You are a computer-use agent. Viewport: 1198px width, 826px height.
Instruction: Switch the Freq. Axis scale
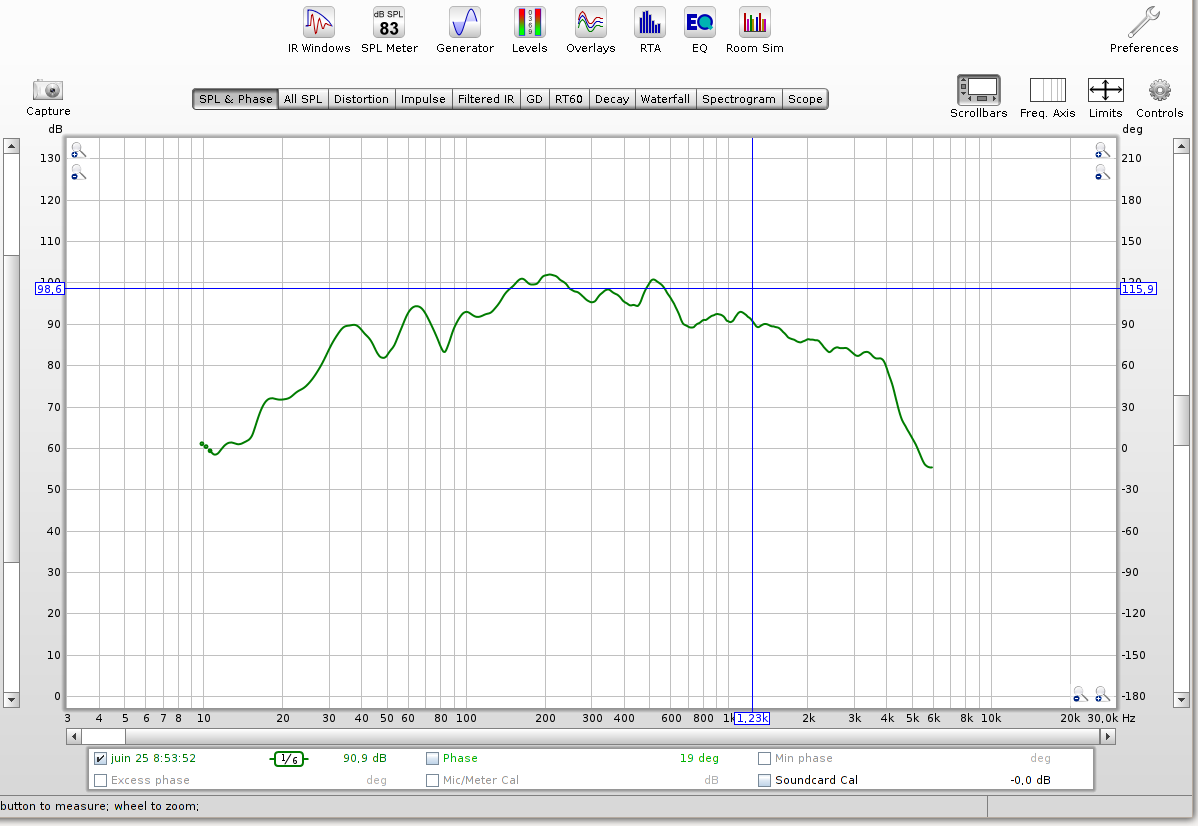pos(1047,98)
